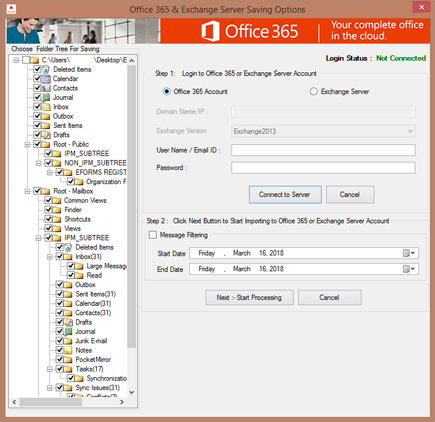Click the folder icon beside Sent Items(31)
This screenshot has height=422, width=435.
pyautogui.click(x=68, y=294)
